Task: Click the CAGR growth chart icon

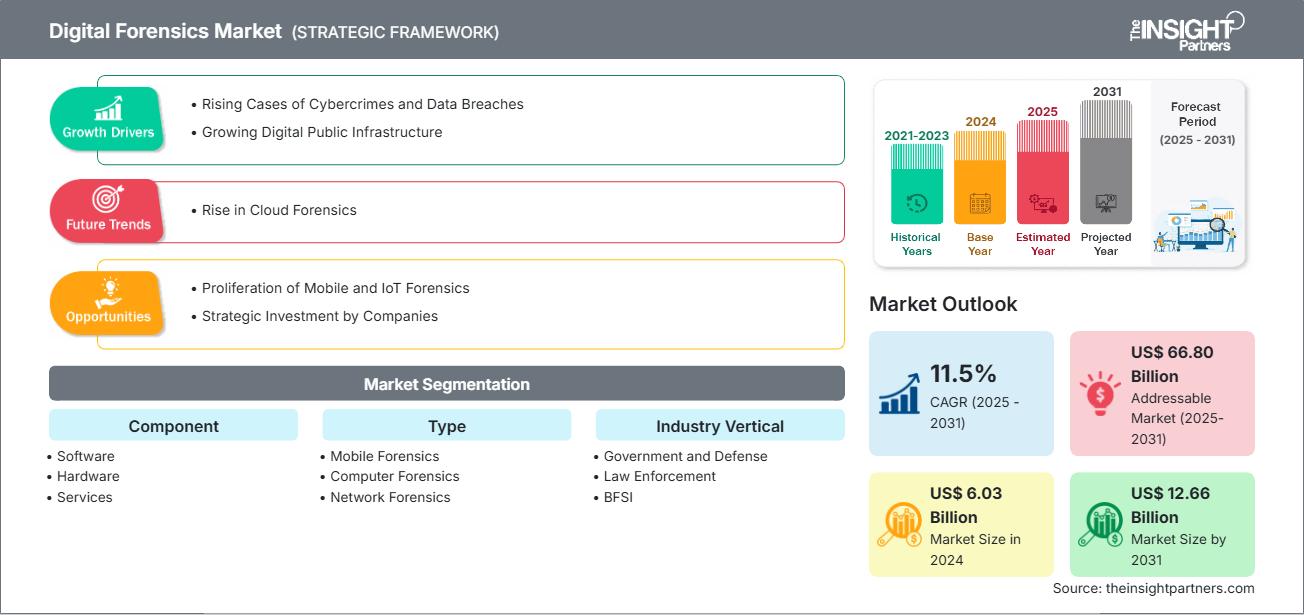Action: pyautogui.click(x=900, y=393)
